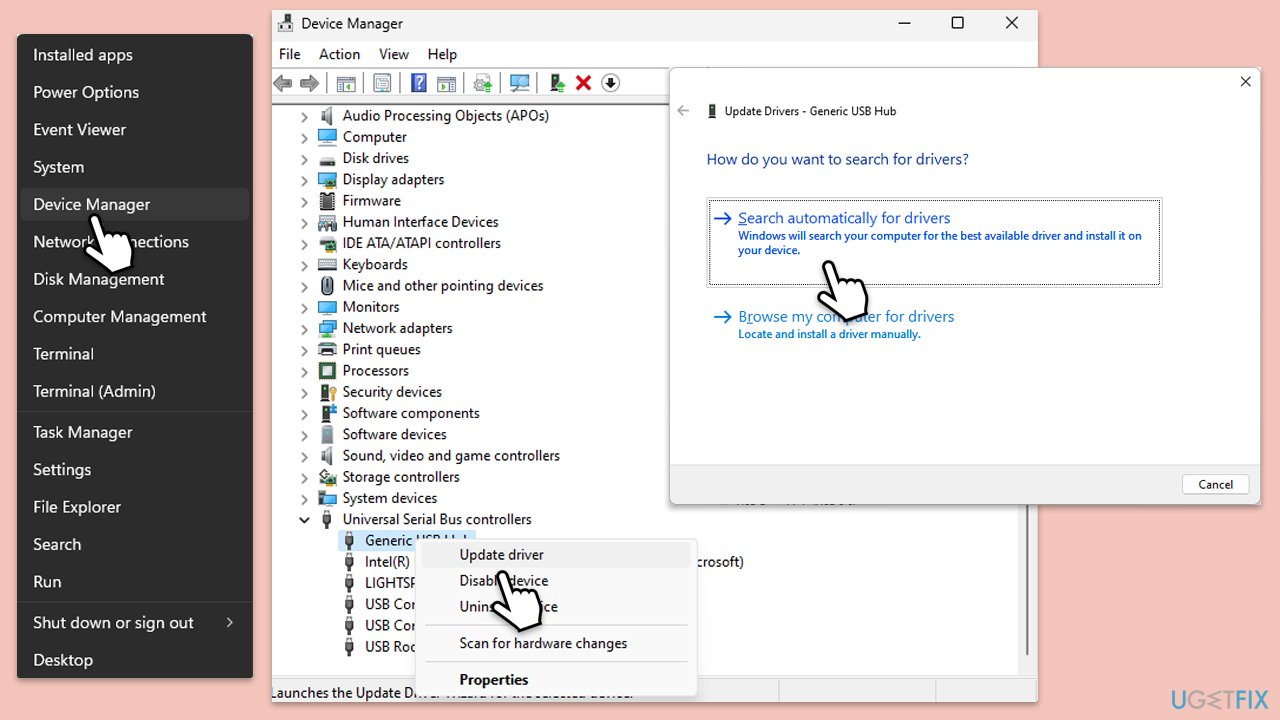Expand the Network adapters chevron
Screen dimensions: 1280x720
(x=305, y=328)
